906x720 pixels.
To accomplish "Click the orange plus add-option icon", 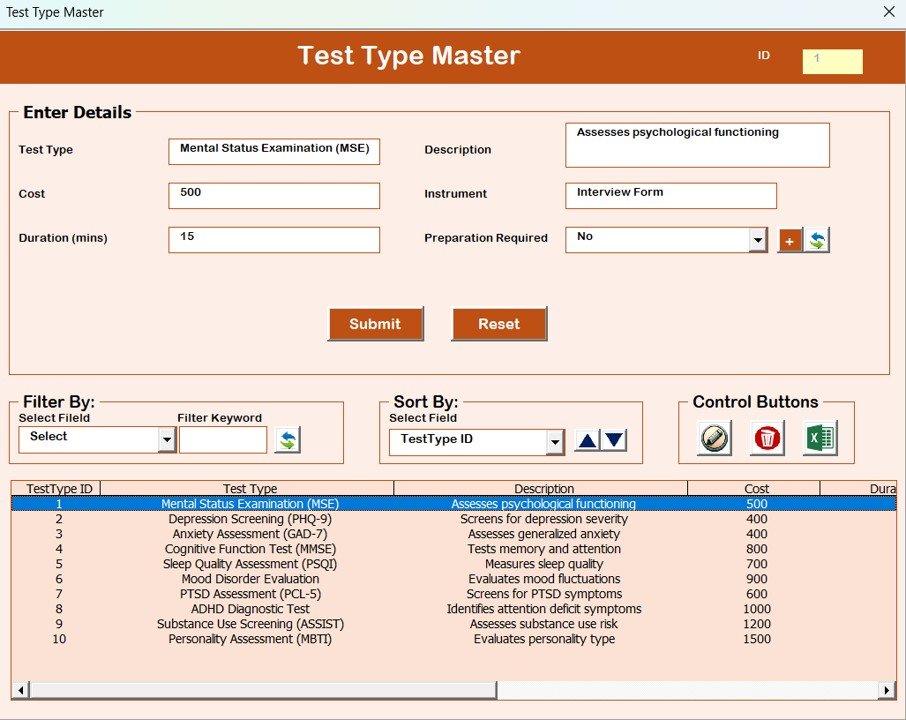I will tap(790, 240).
